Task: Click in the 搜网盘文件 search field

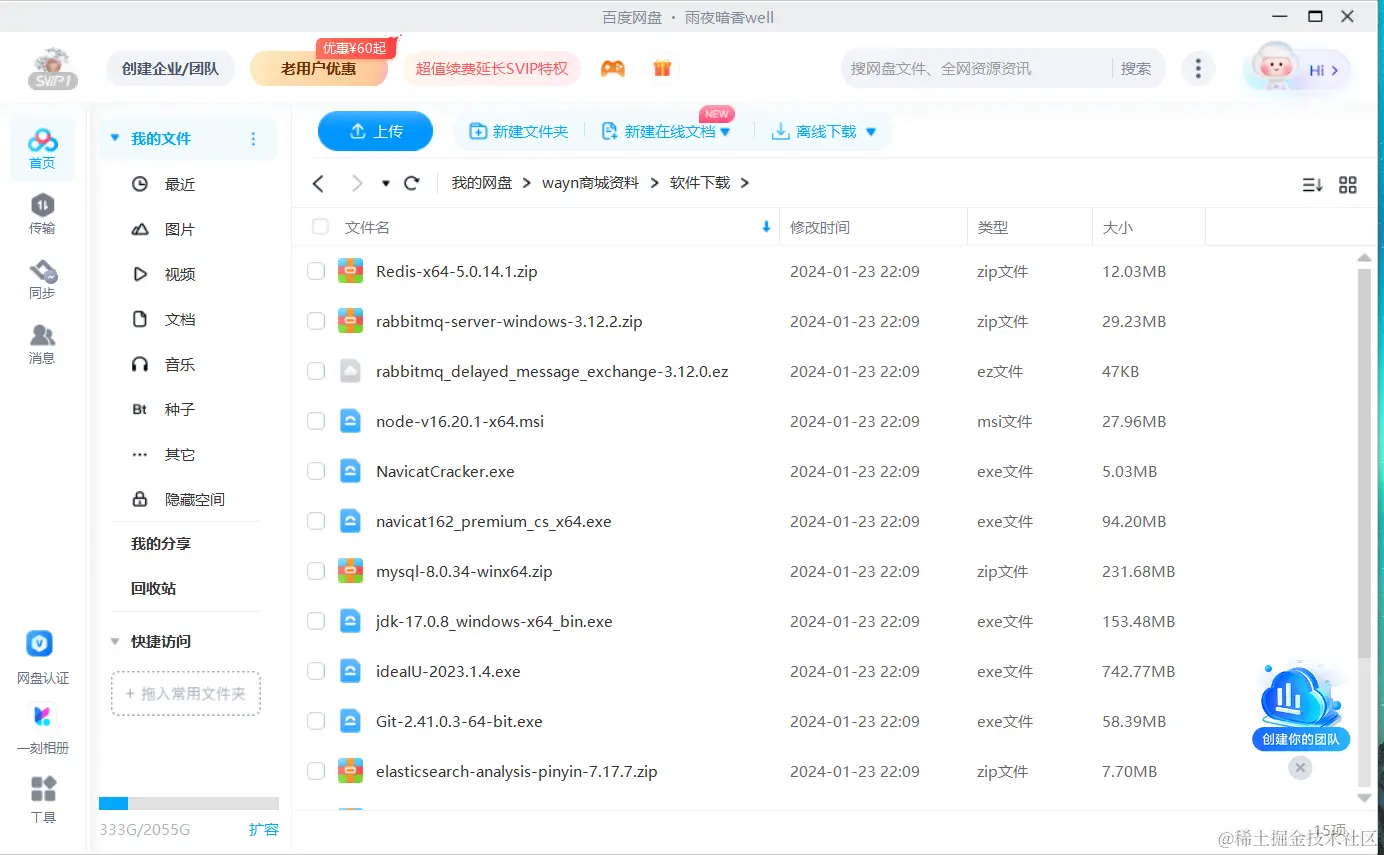Action: click(975, 69)
